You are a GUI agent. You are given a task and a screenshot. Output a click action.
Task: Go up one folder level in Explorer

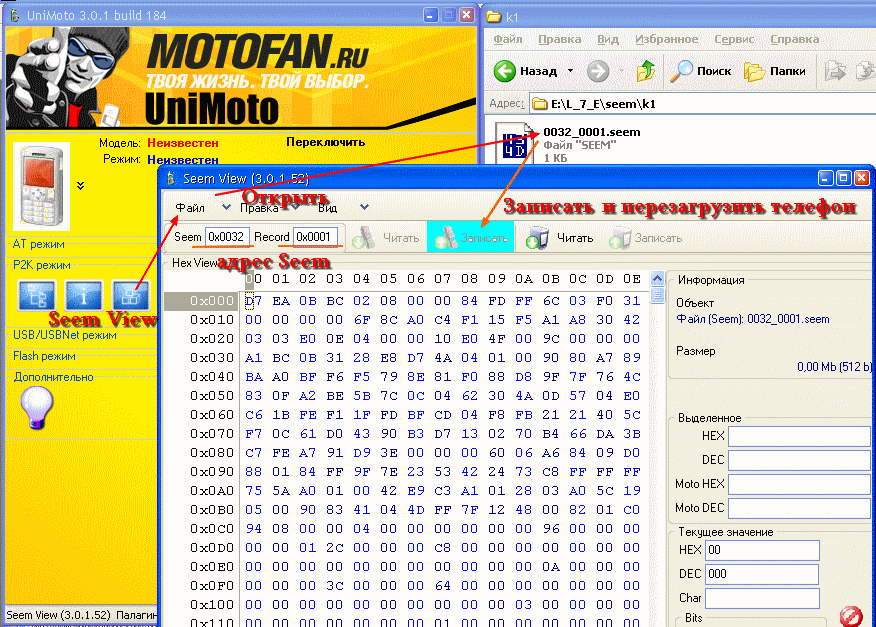coord(646,71)
